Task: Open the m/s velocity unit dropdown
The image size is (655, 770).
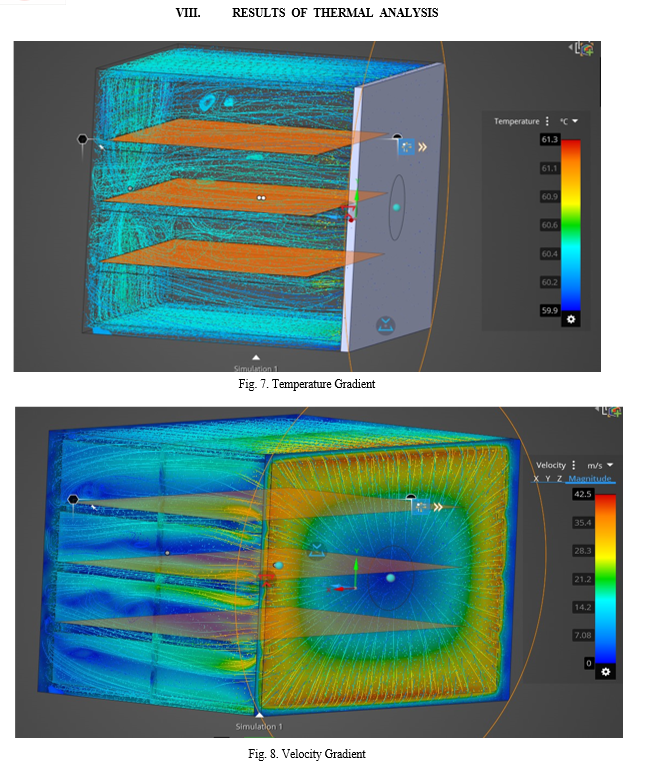Action: (x=600, y=465)
